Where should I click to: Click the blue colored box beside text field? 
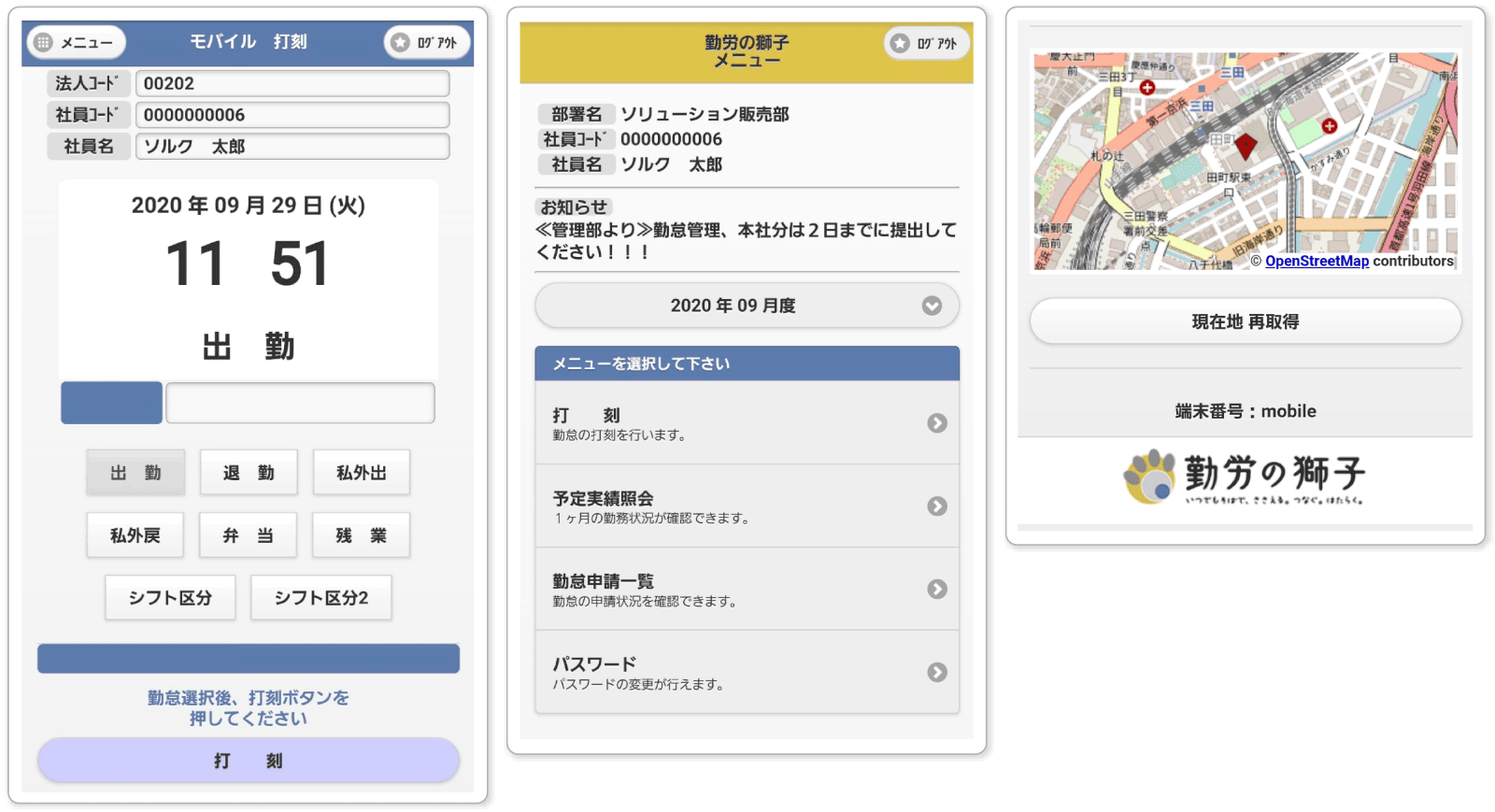tap(111, 403)
